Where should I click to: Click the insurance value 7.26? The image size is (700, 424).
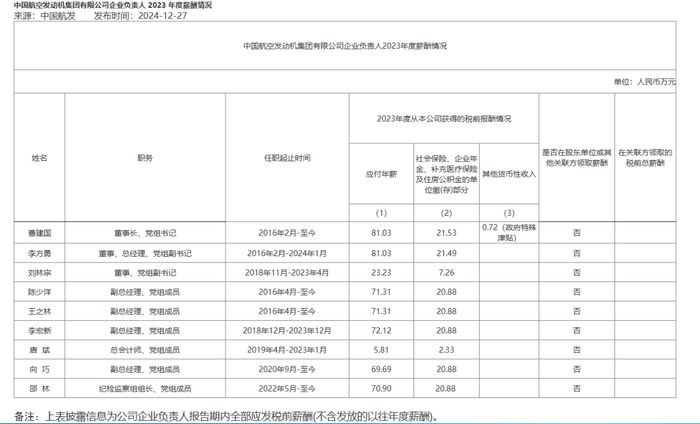point(446,273)
